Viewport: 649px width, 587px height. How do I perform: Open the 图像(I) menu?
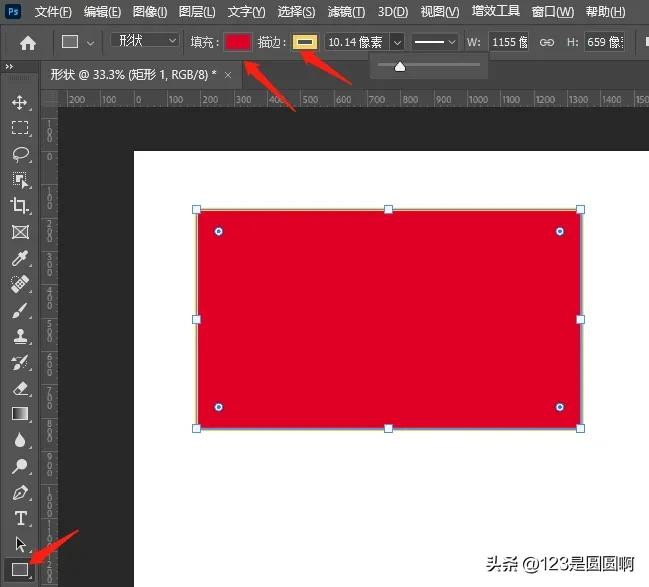150,12
